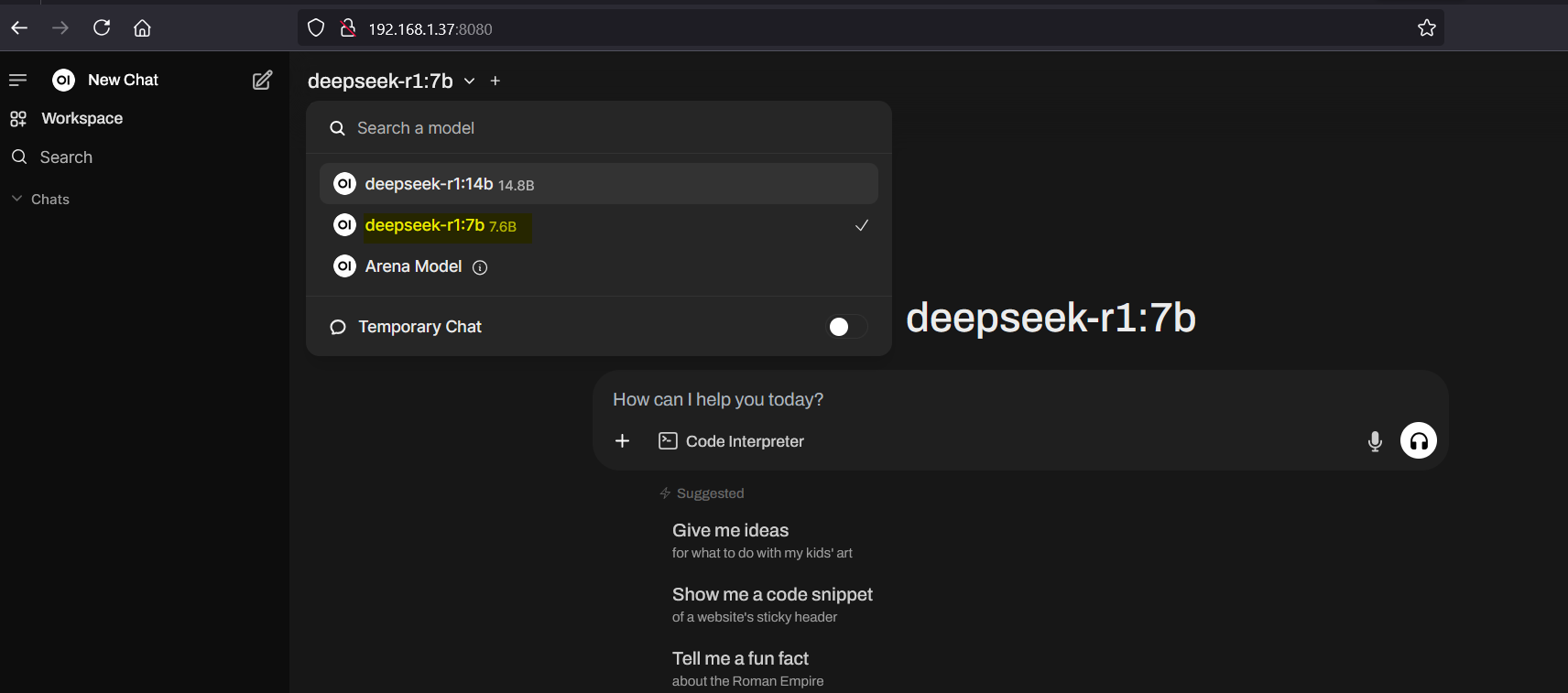Toggle the sidebar with the hamburger icon
The image size is (1568, 693).
tap(17, 81)
